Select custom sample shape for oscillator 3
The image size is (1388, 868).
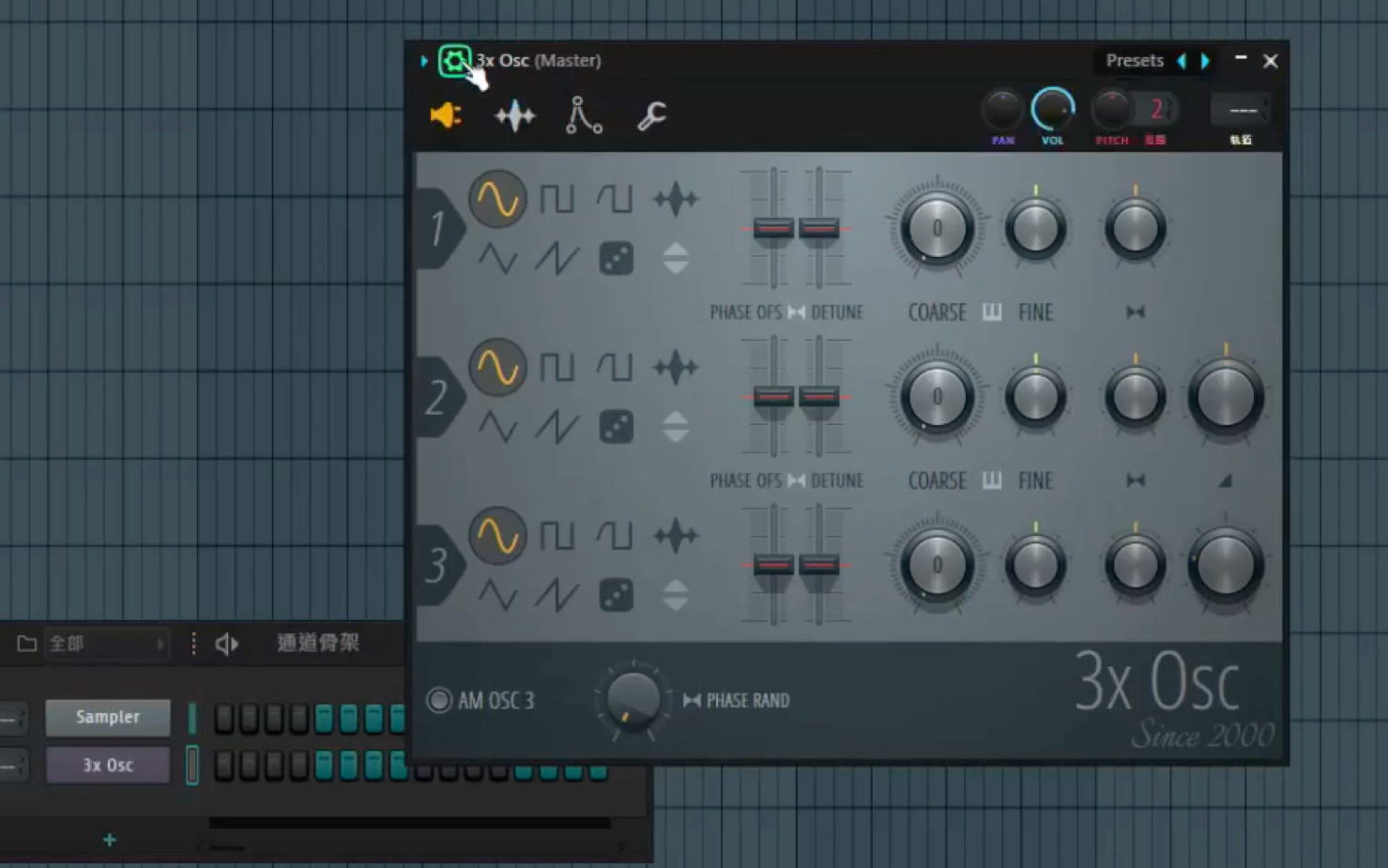click(x=676, y=536)
